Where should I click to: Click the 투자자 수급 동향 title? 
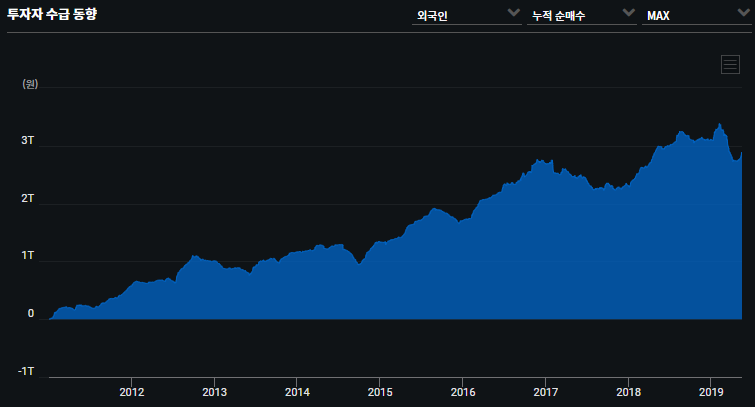(52, 14)
